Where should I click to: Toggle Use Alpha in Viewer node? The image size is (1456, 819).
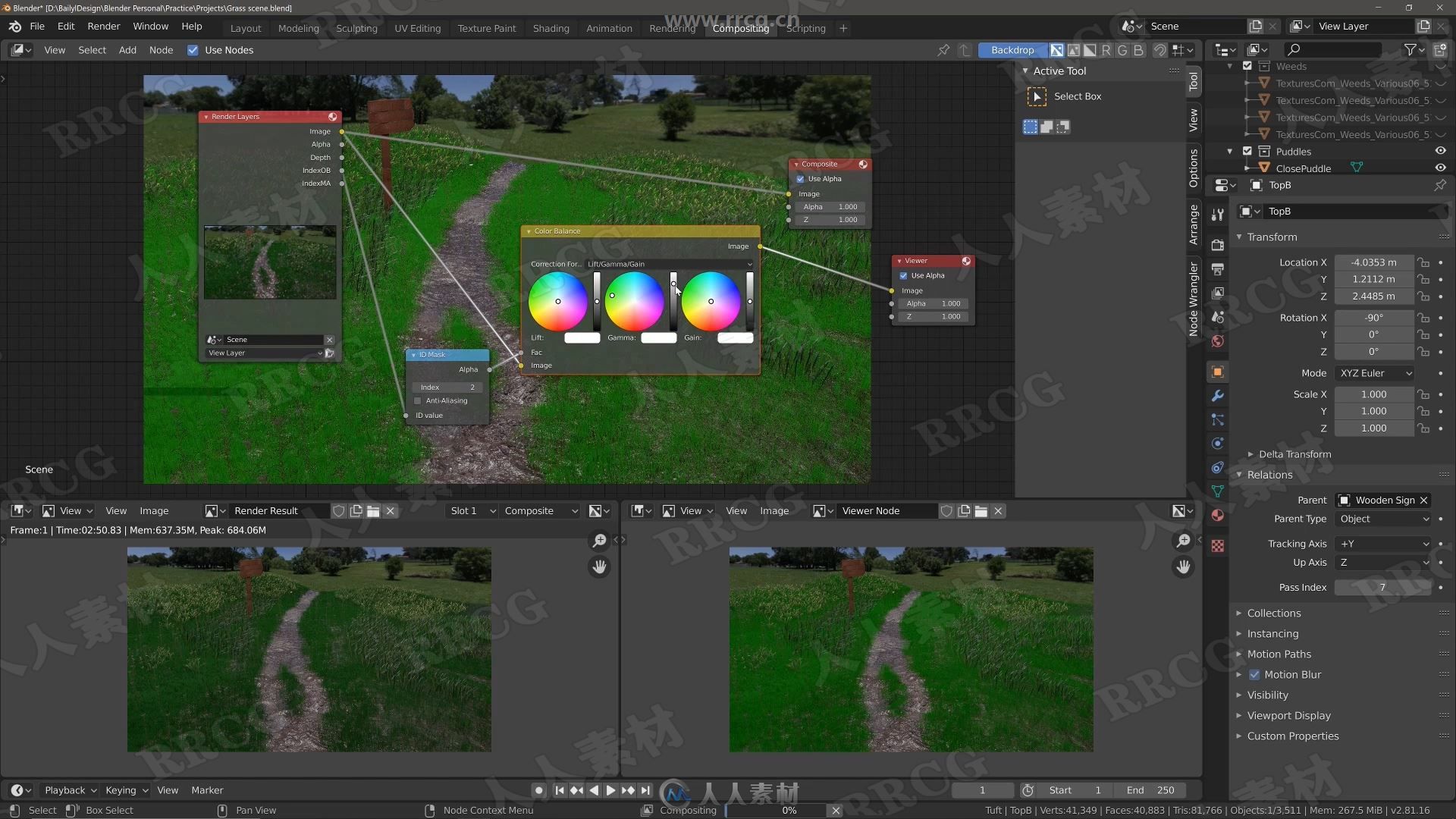tap(903, 275)
